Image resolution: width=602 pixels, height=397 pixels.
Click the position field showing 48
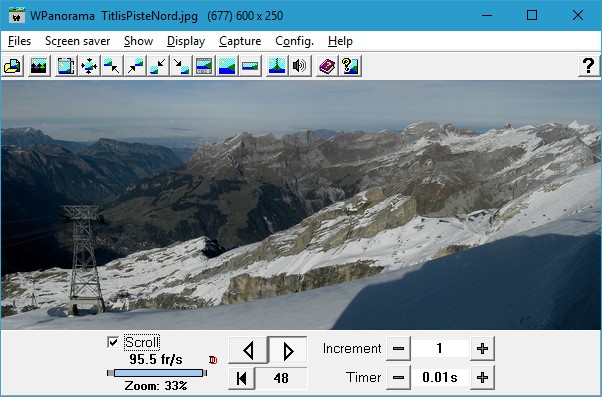[281, 378]
